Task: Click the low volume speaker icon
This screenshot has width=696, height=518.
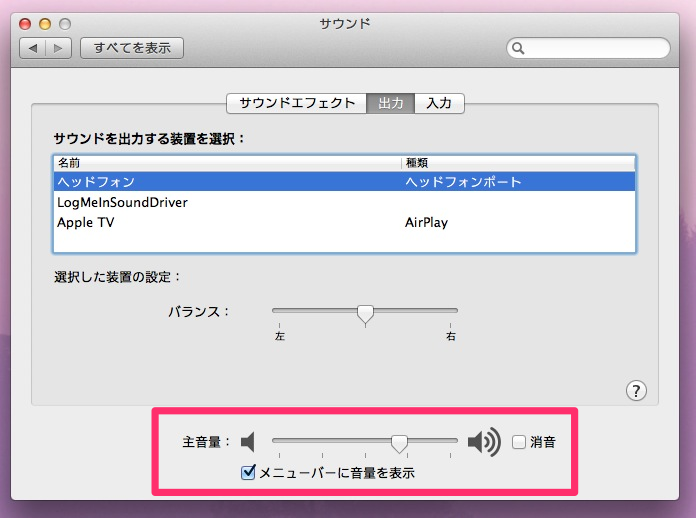Action: [x=248, y=442]
